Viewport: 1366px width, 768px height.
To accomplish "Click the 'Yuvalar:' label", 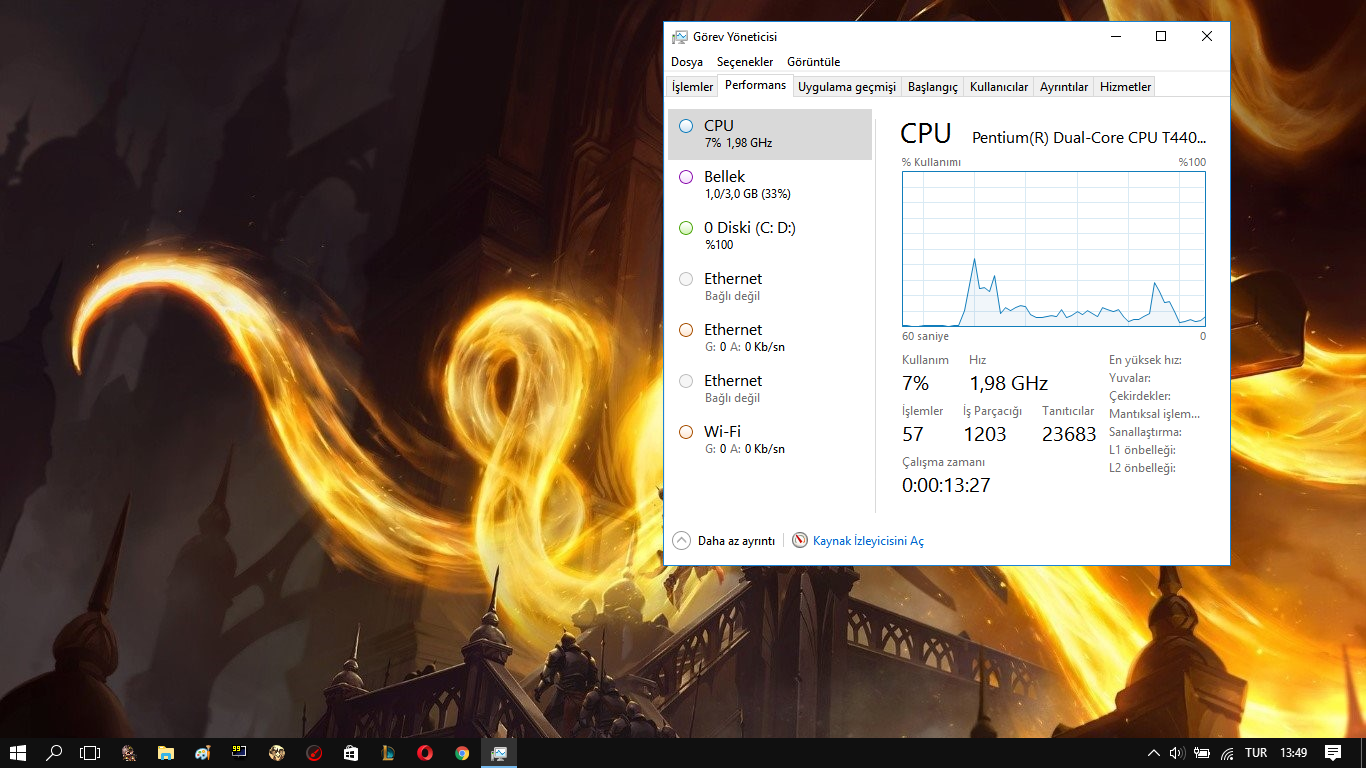I will coord(1130,378).
